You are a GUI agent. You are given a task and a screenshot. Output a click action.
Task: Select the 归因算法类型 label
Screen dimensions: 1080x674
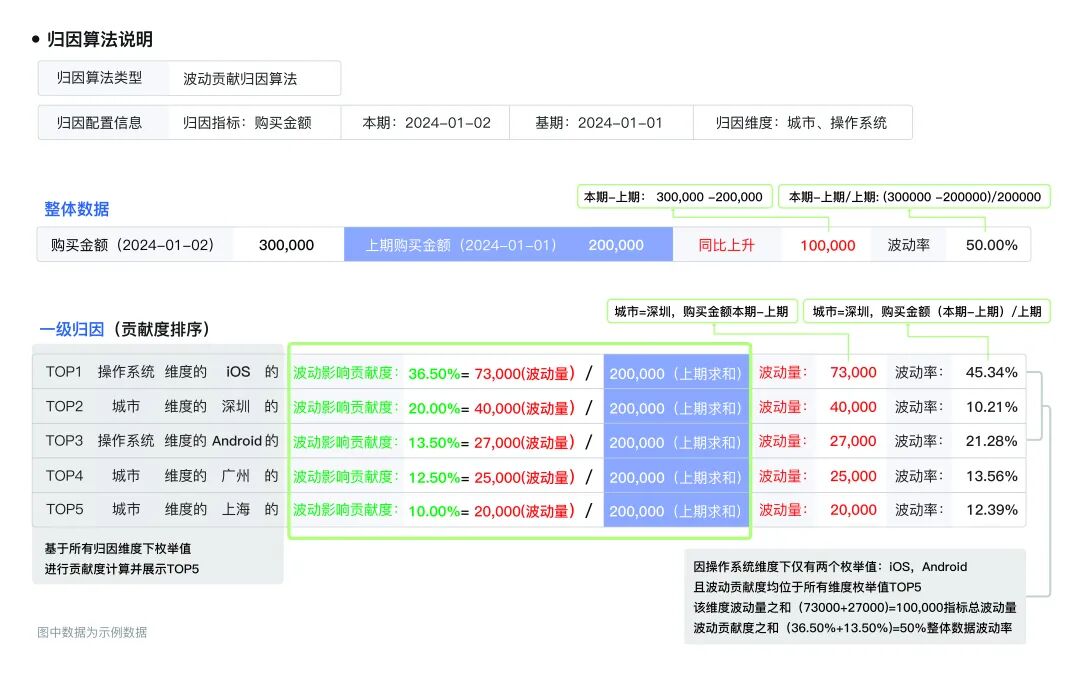coord(99,78)
